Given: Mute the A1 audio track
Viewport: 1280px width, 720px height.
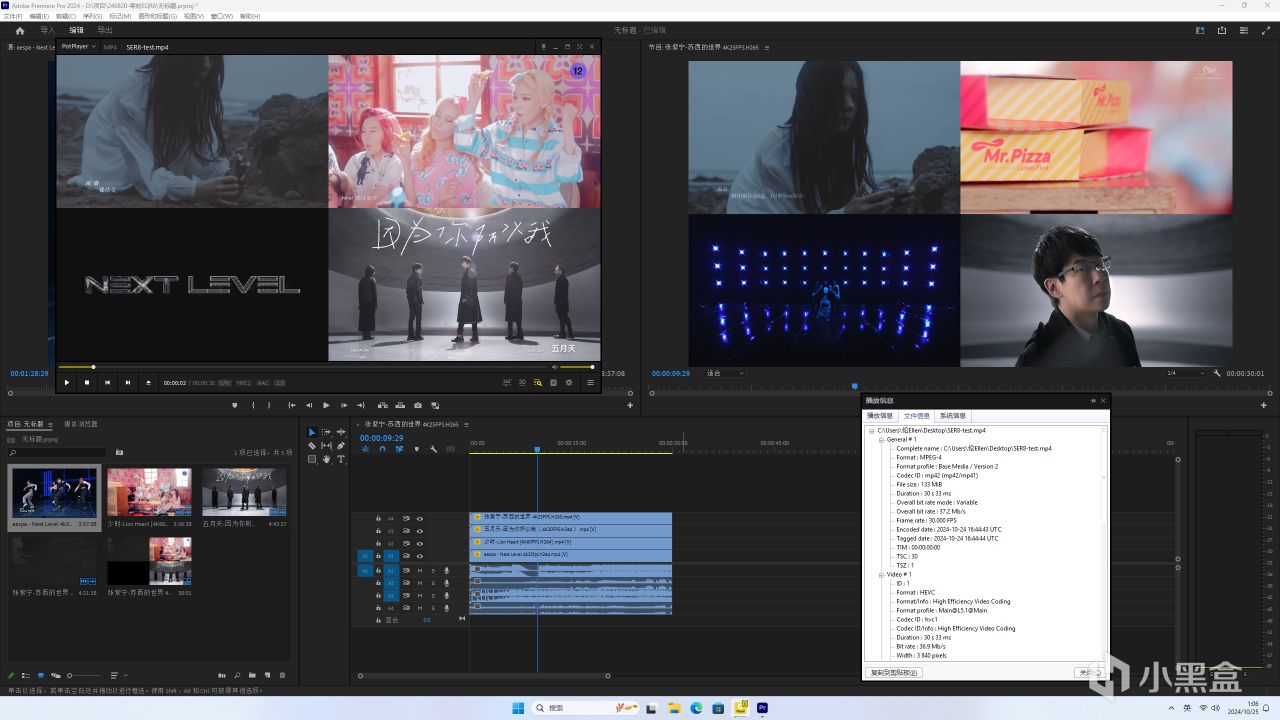Looking at the screenshot, I should pos(419,570).
